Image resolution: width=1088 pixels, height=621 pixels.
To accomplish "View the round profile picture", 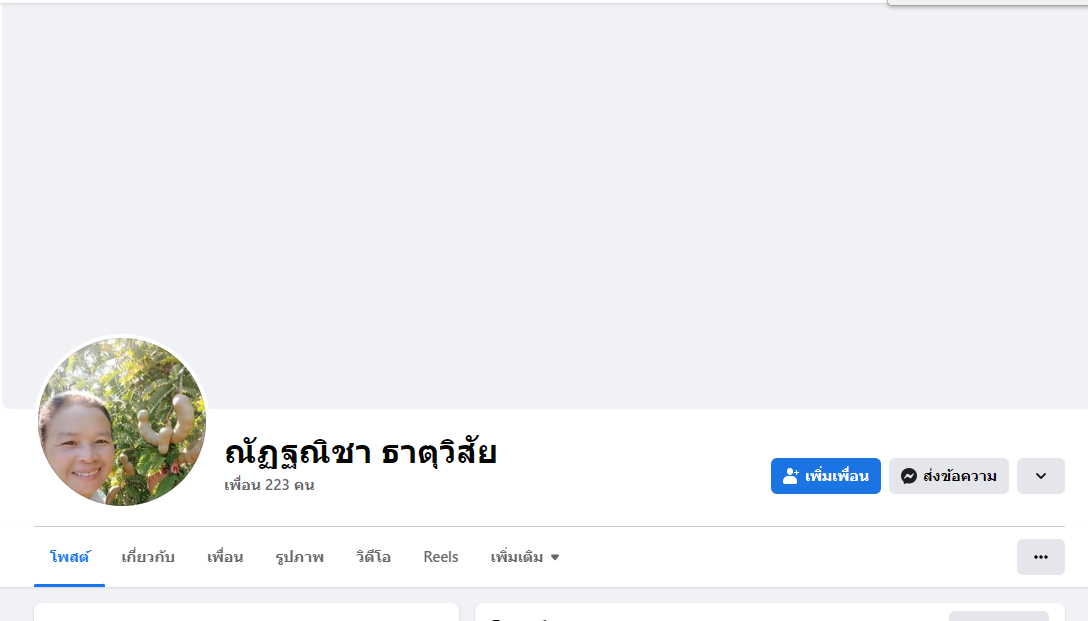I will coord(122,422).
